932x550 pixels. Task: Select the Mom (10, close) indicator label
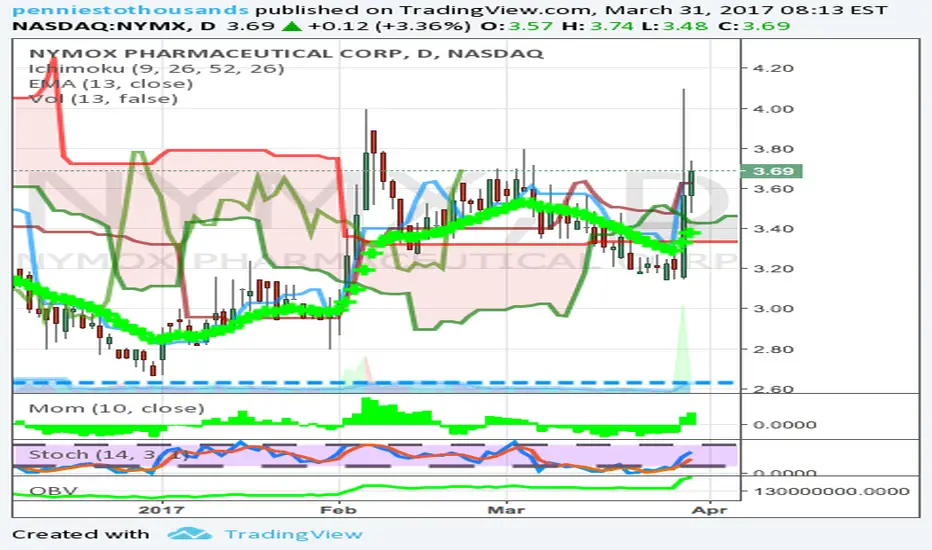(x=116, y=408)
